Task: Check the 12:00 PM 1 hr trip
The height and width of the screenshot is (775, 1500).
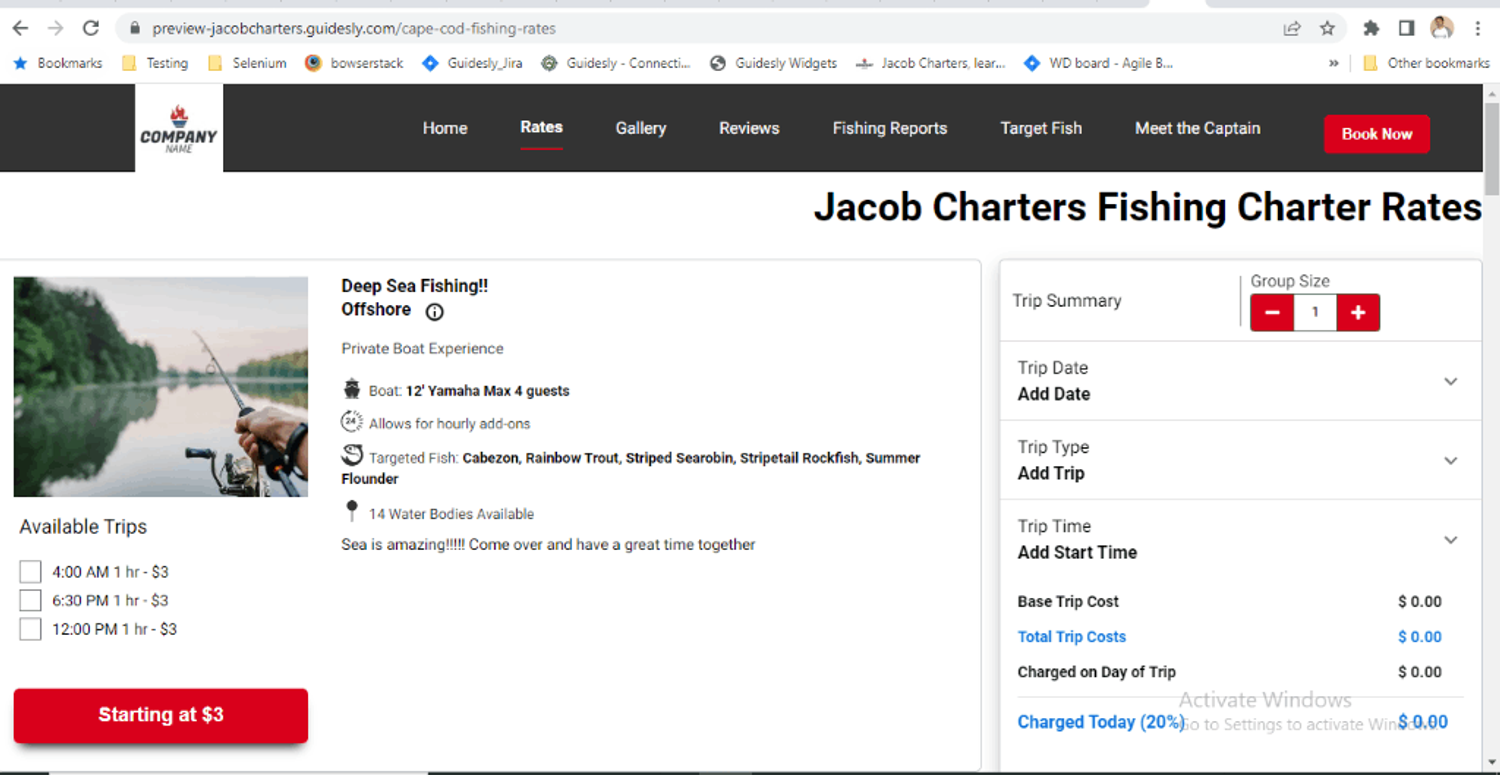Action: coord(30,629)
